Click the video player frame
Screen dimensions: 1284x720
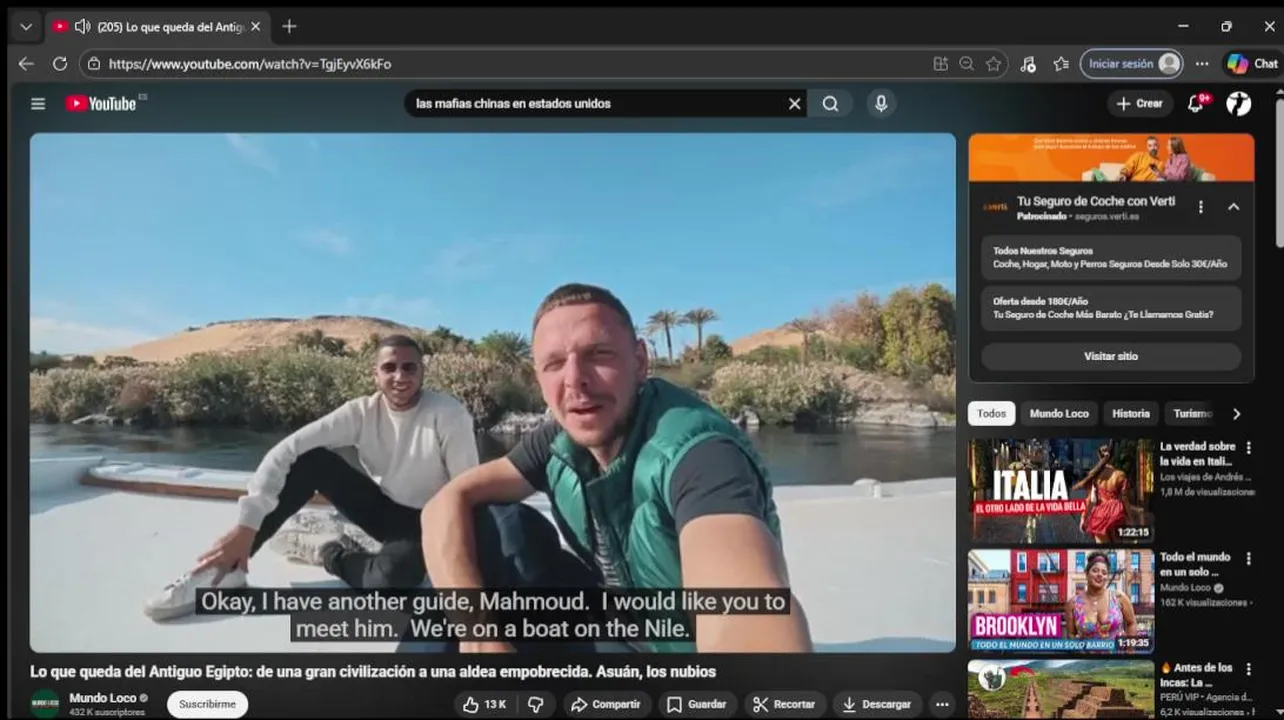[493, 393]
